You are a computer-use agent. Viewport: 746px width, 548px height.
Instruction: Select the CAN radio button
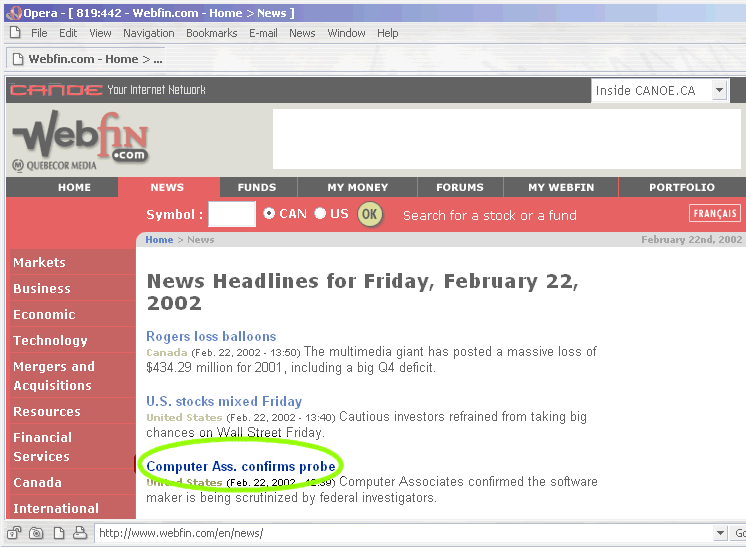[x=269, y=214]
